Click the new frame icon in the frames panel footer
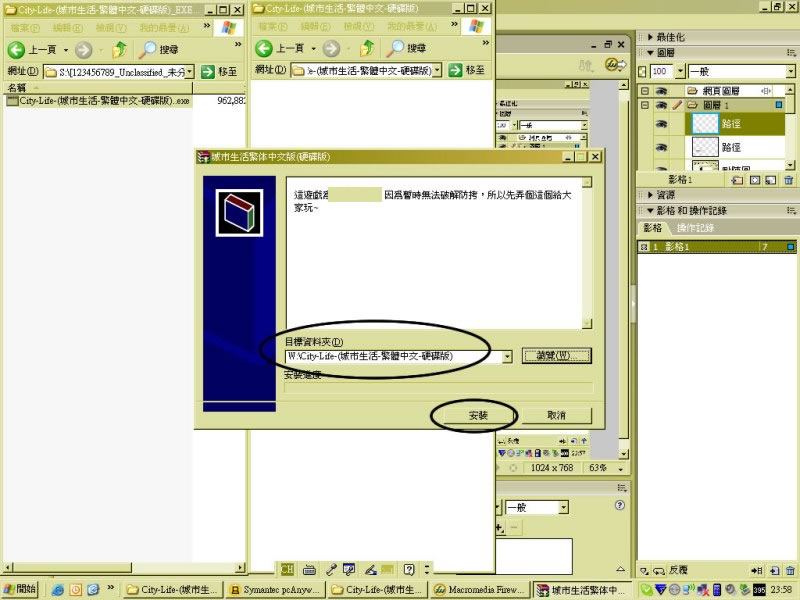The image size is (800, 600). [774, 570]
